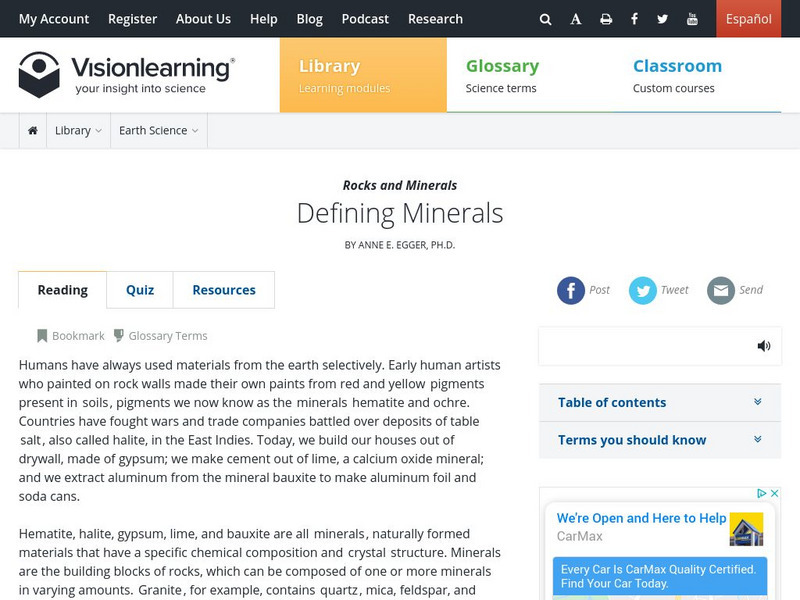Click the 'We're Open and Here to Help' ad headline
Viewport: 800px width, 600px height.
tap(641, 518)
